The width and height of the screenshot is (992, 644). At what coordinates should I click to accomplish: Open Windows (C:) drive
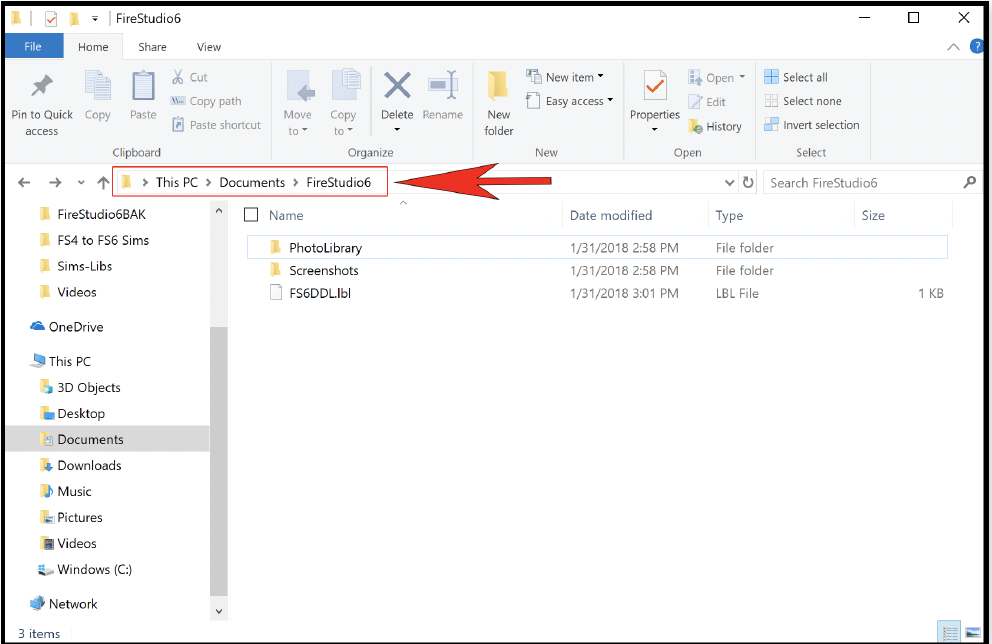(94, 569)
